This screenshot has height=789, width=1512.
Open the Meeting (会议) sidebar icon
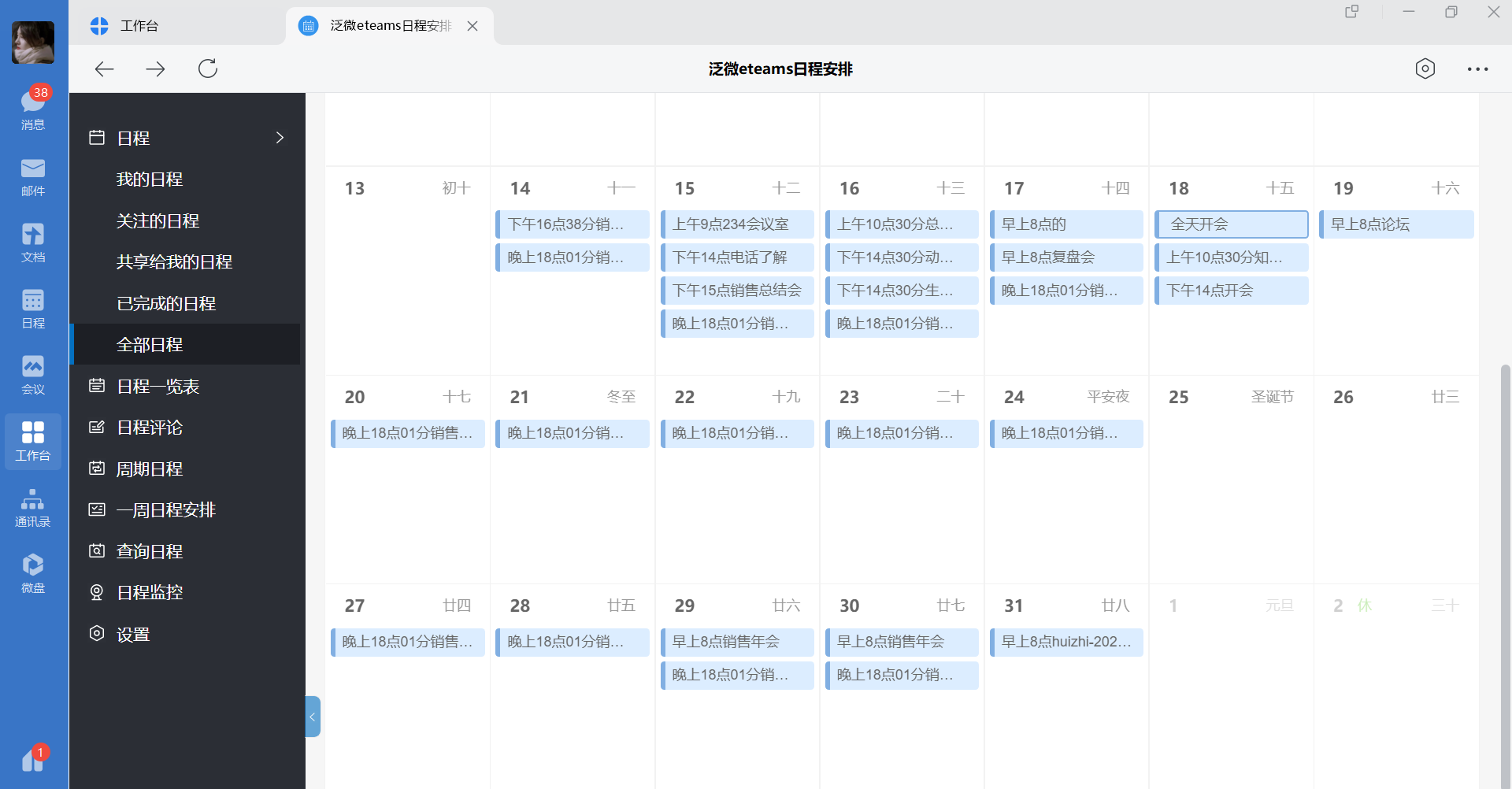pyautogui.click(x=33, y=375)
